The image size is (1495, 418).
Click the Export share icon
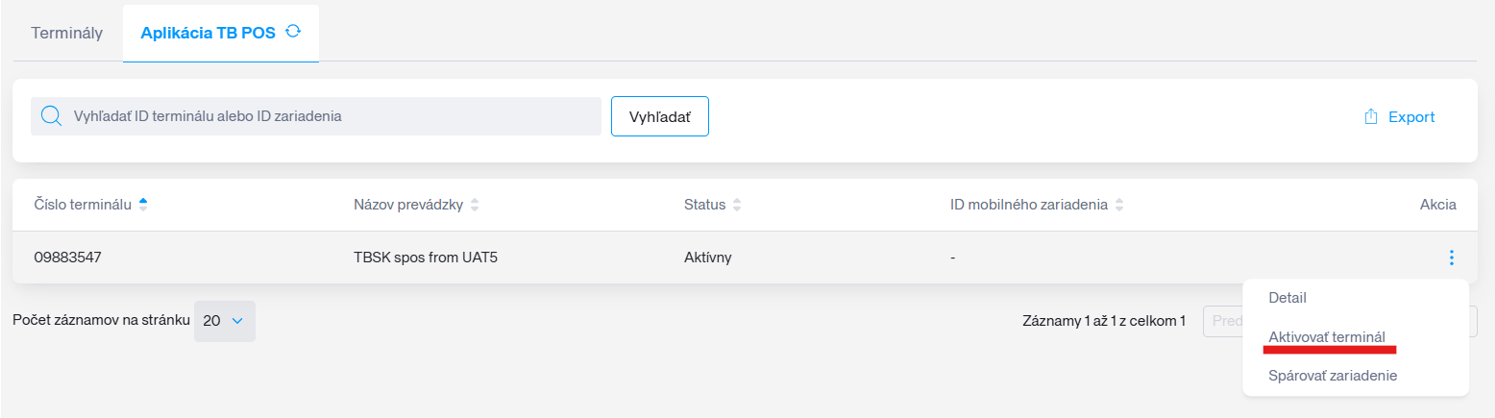click(1371, 117)
